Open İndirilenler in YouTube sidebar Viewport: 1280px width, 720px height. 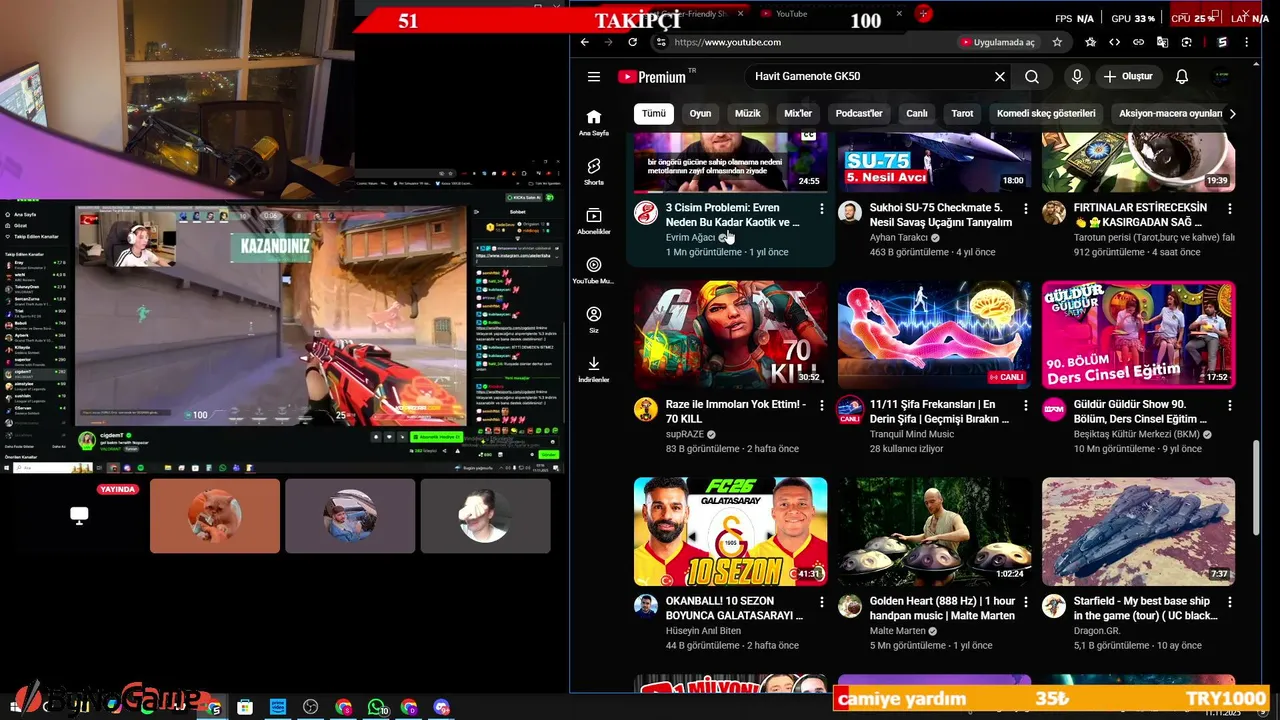pyautogui.click(x=594, y=368)
